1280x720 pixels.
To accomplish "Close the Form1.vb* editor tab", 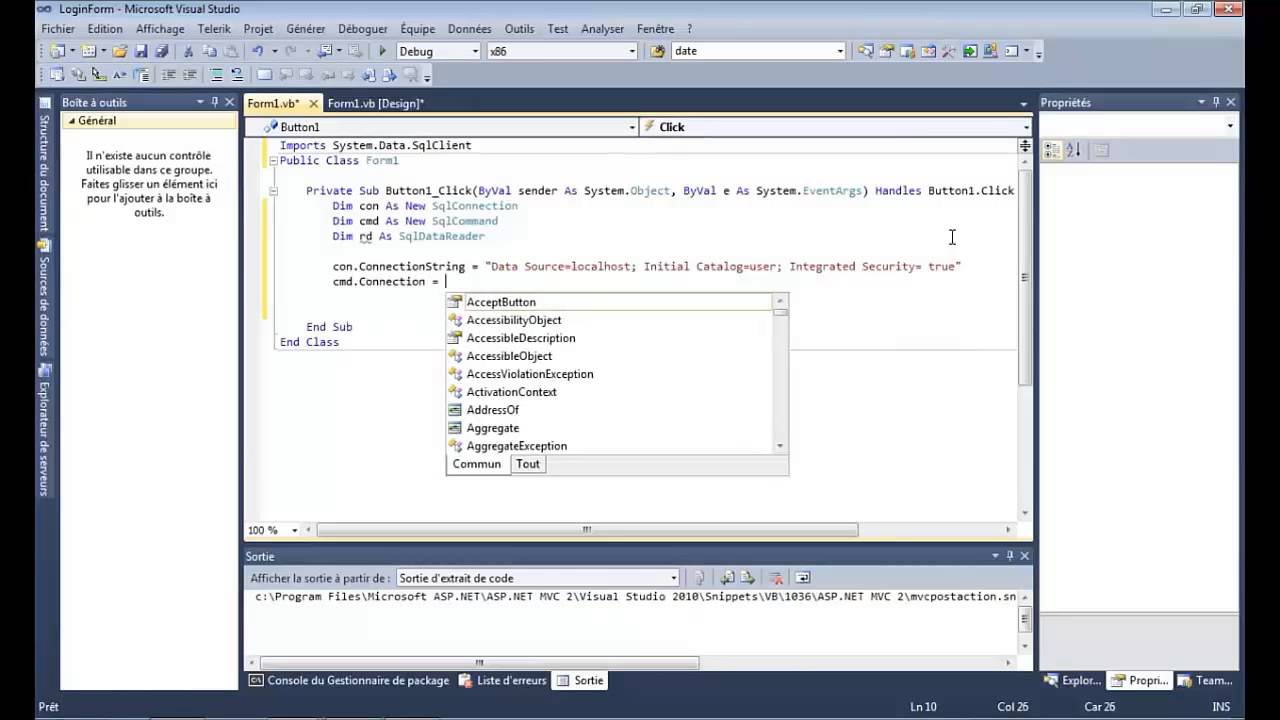I will pos(313,103).
